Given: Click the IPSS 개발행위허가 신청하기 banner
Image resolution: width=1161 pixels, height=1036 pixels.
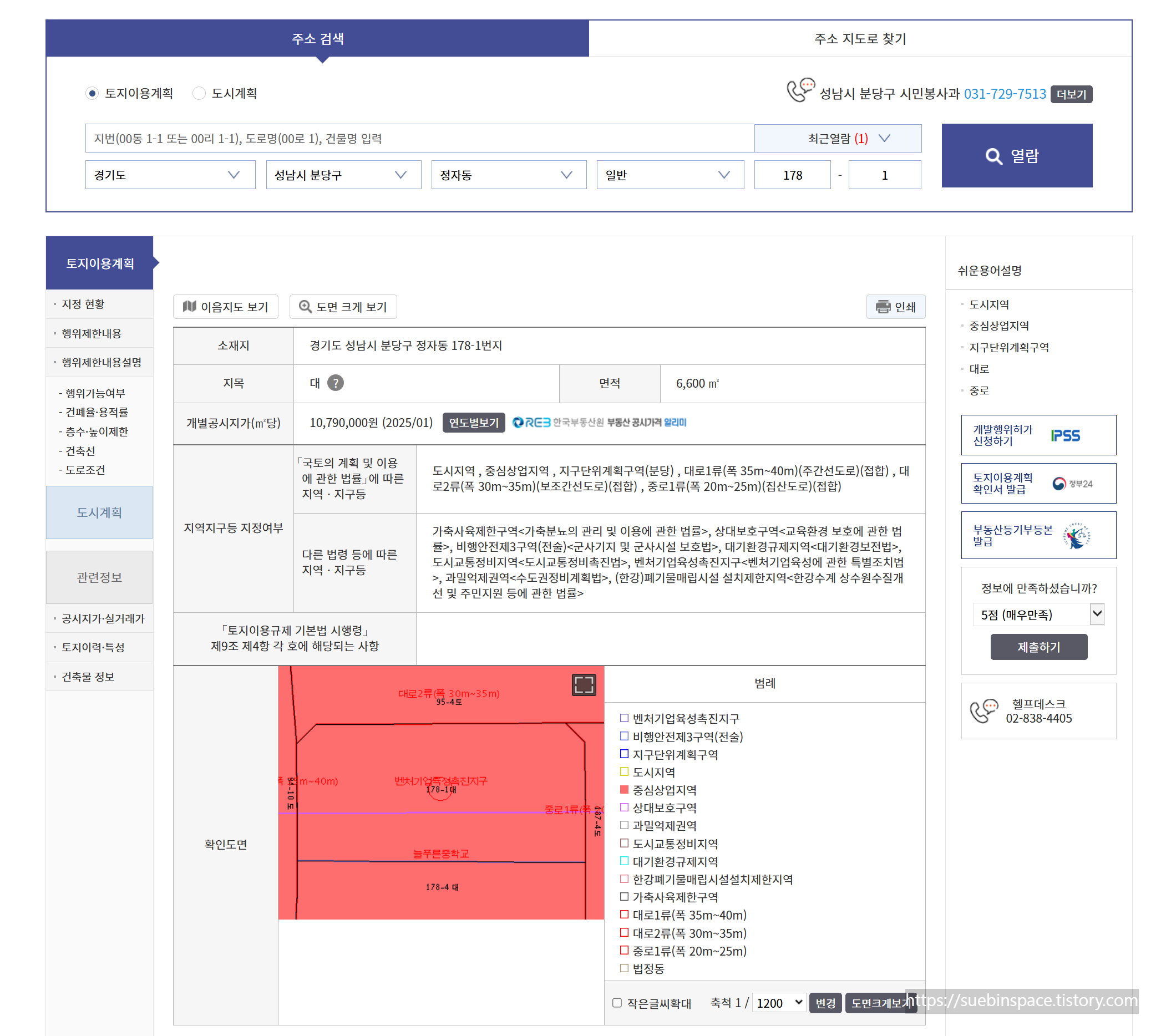Looking at the screenshot, I should [1038, 435].
